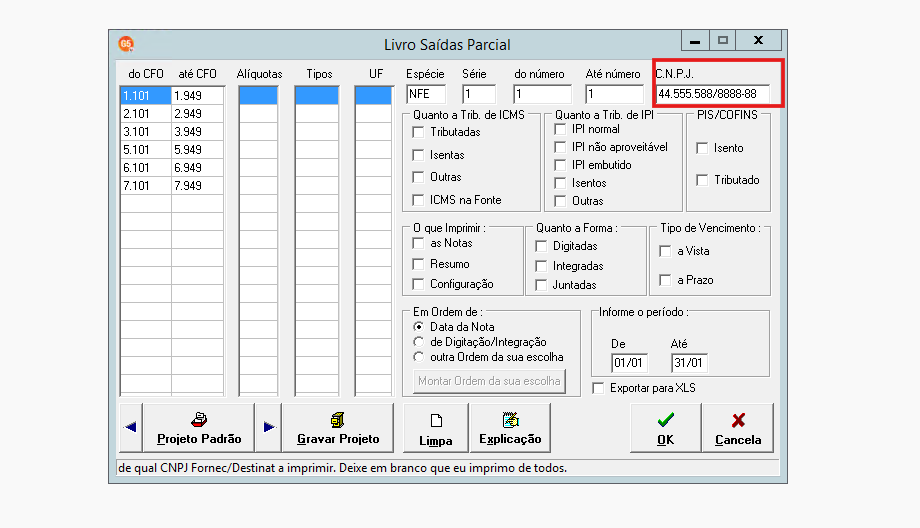Check Isentos under Trib. de IPI
This screenshot has height=528, width=920.
[x=560, y=183]
